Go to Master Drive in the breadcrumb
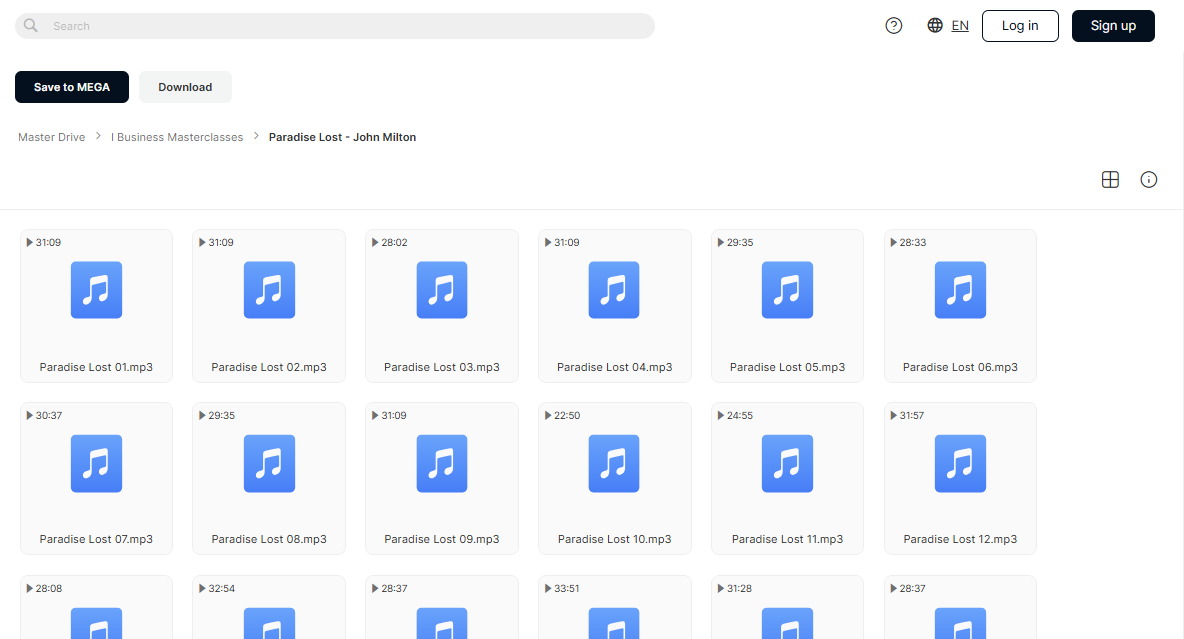 pyautogui.click(x=51, y=137)
